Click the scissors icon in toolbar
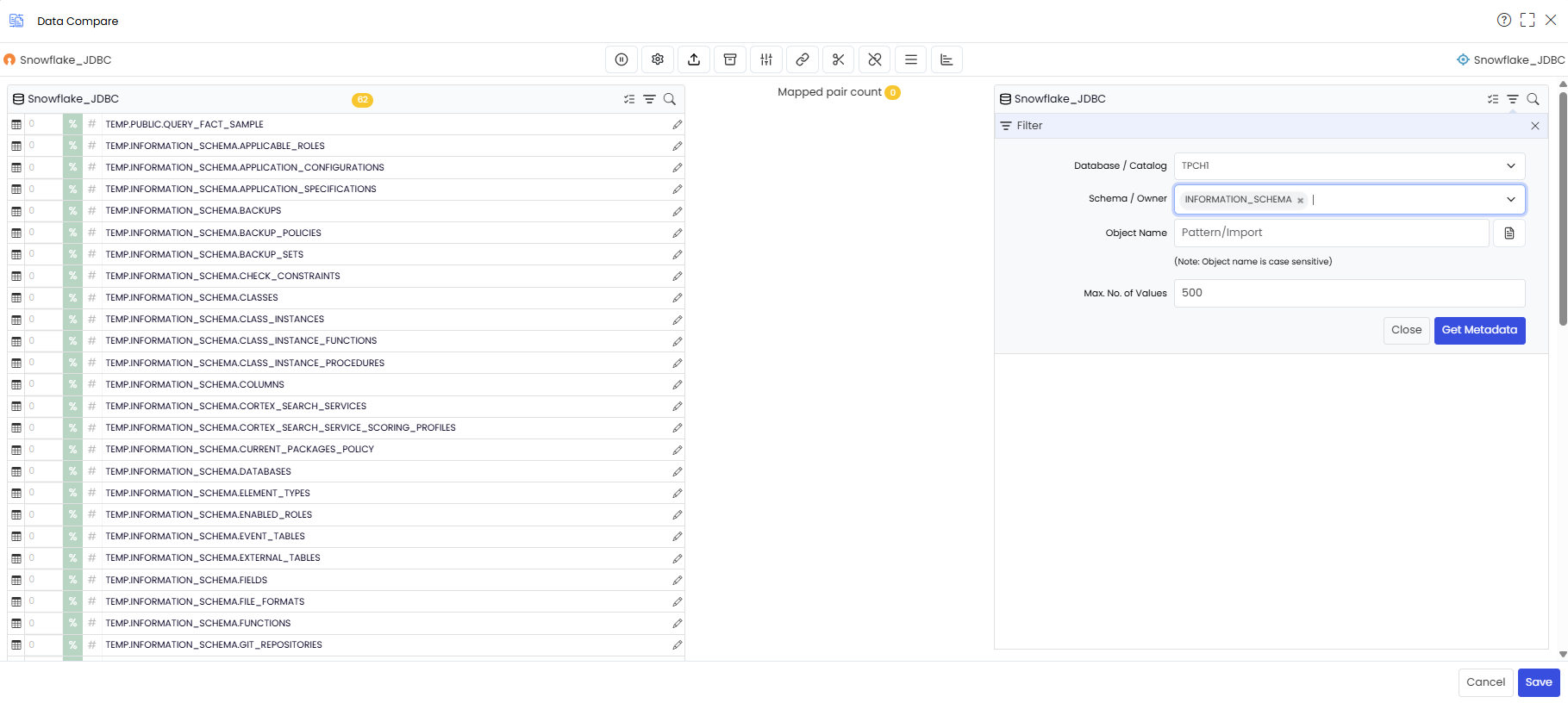 pos(839,59)
